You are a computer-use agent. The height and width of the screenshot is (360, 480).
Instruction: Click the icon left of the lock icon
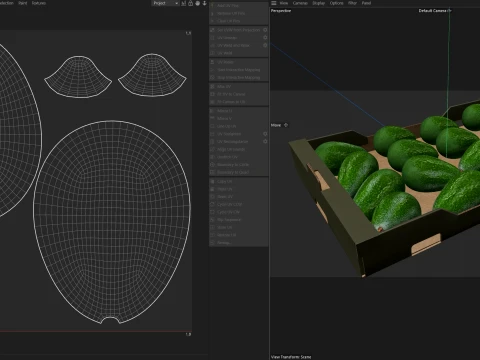pyautogui.click(x=184, y=3)
